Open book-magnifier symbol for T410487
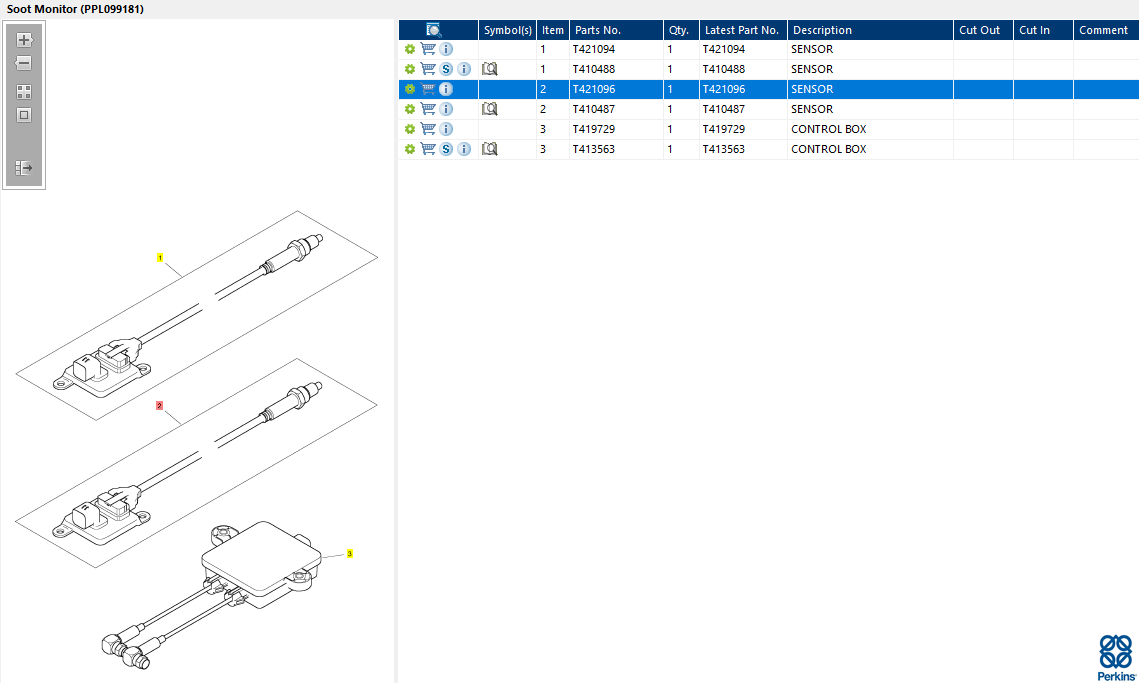Viewport: 1139px width, 683px height. (490, 109)
